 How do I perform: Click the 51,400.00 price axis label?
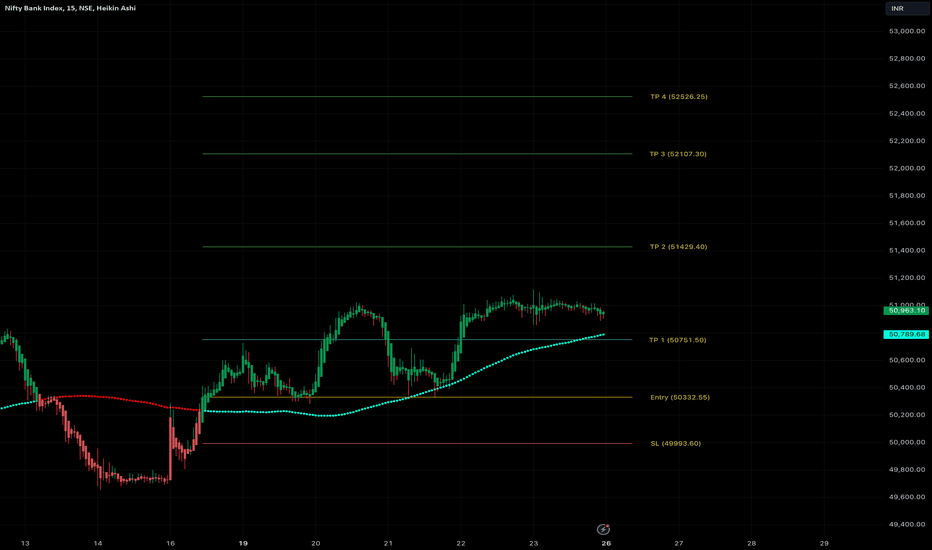click(907, 250)
